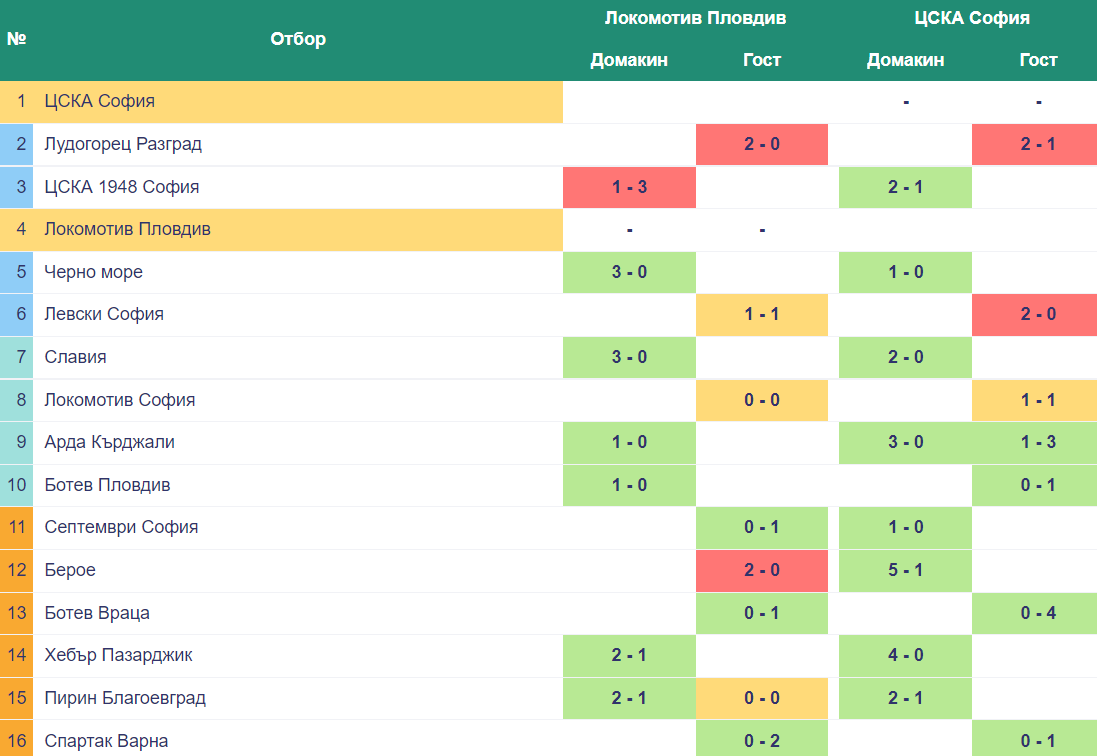The width and height of the screenshot is (1097, 756).
Task: Select team row Левски София
Action: (548, 315)
